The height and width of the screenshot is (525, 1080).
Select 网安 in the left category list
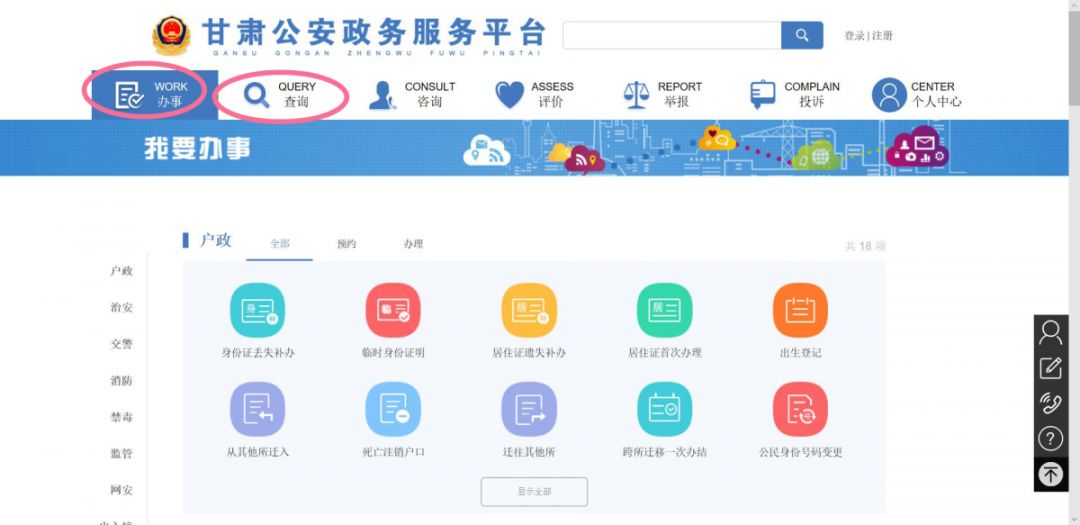point(122,490)
